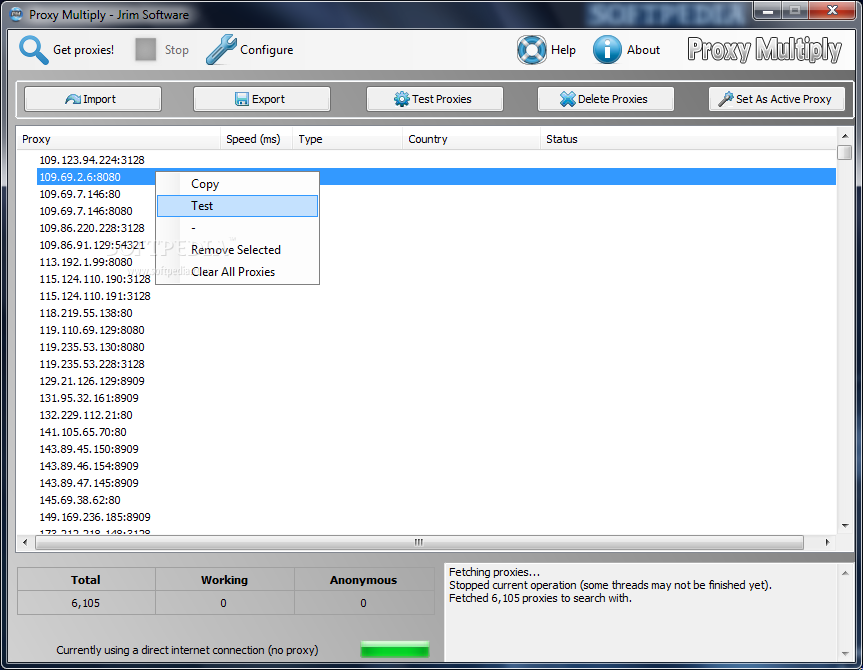Click the log pane scroll-down arrow
Image resolution: width=863 pixels, height=670 pixels.
(x=845, y=654)
